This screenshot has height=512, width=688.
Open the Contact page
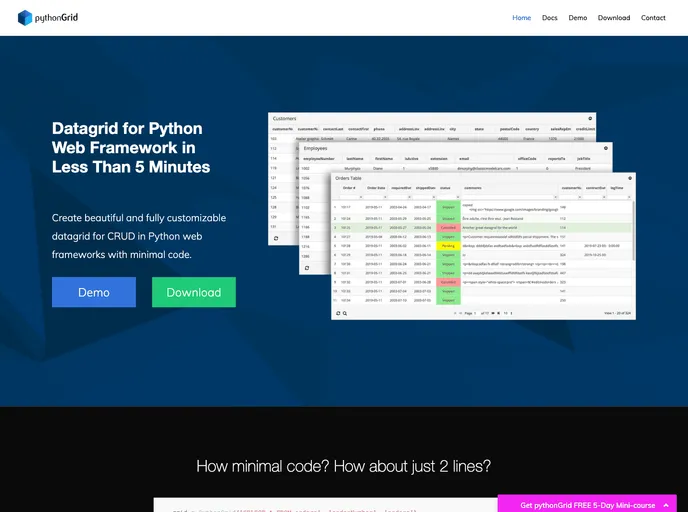653,18
